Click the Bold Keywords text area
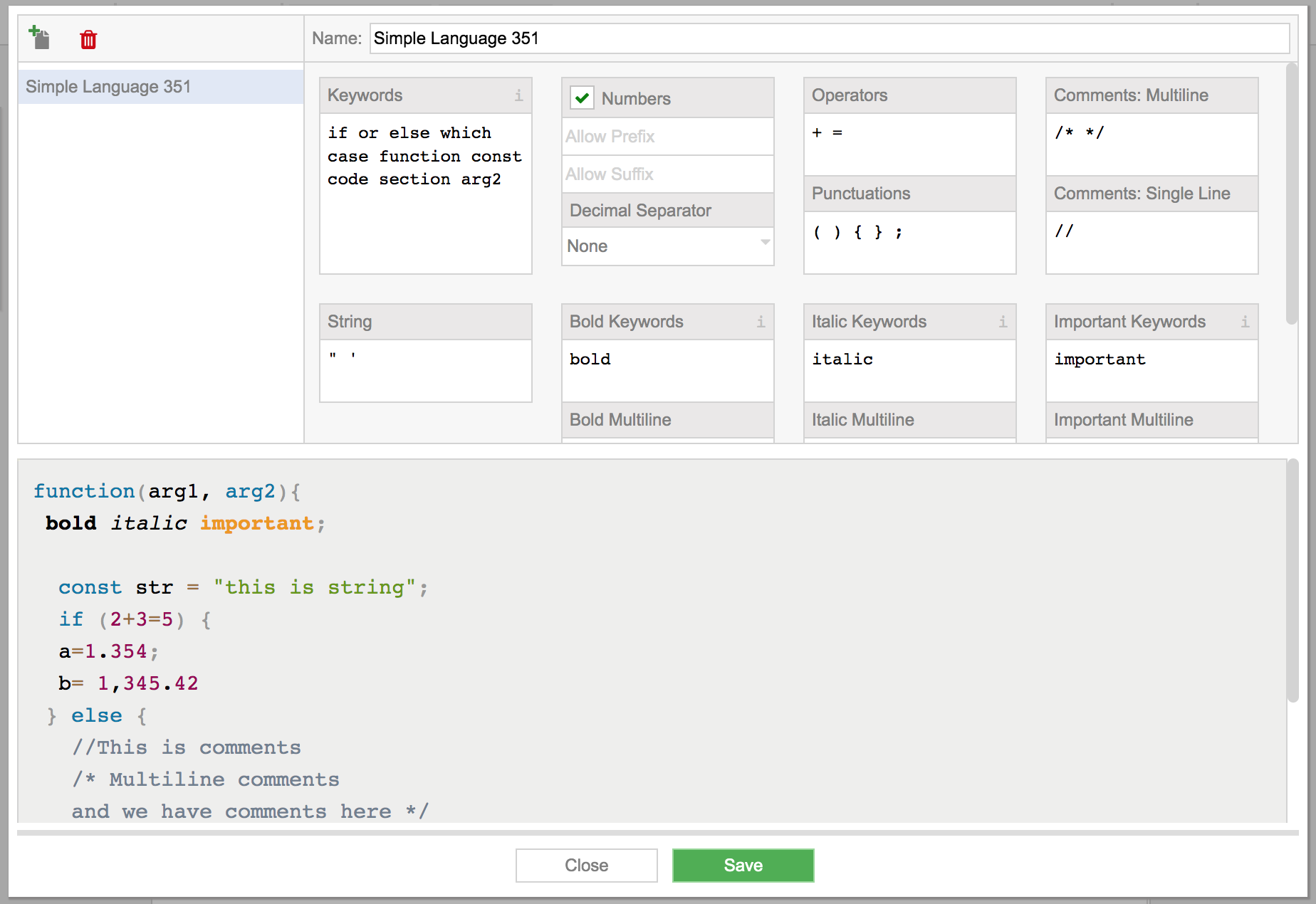 click(668, 371)
